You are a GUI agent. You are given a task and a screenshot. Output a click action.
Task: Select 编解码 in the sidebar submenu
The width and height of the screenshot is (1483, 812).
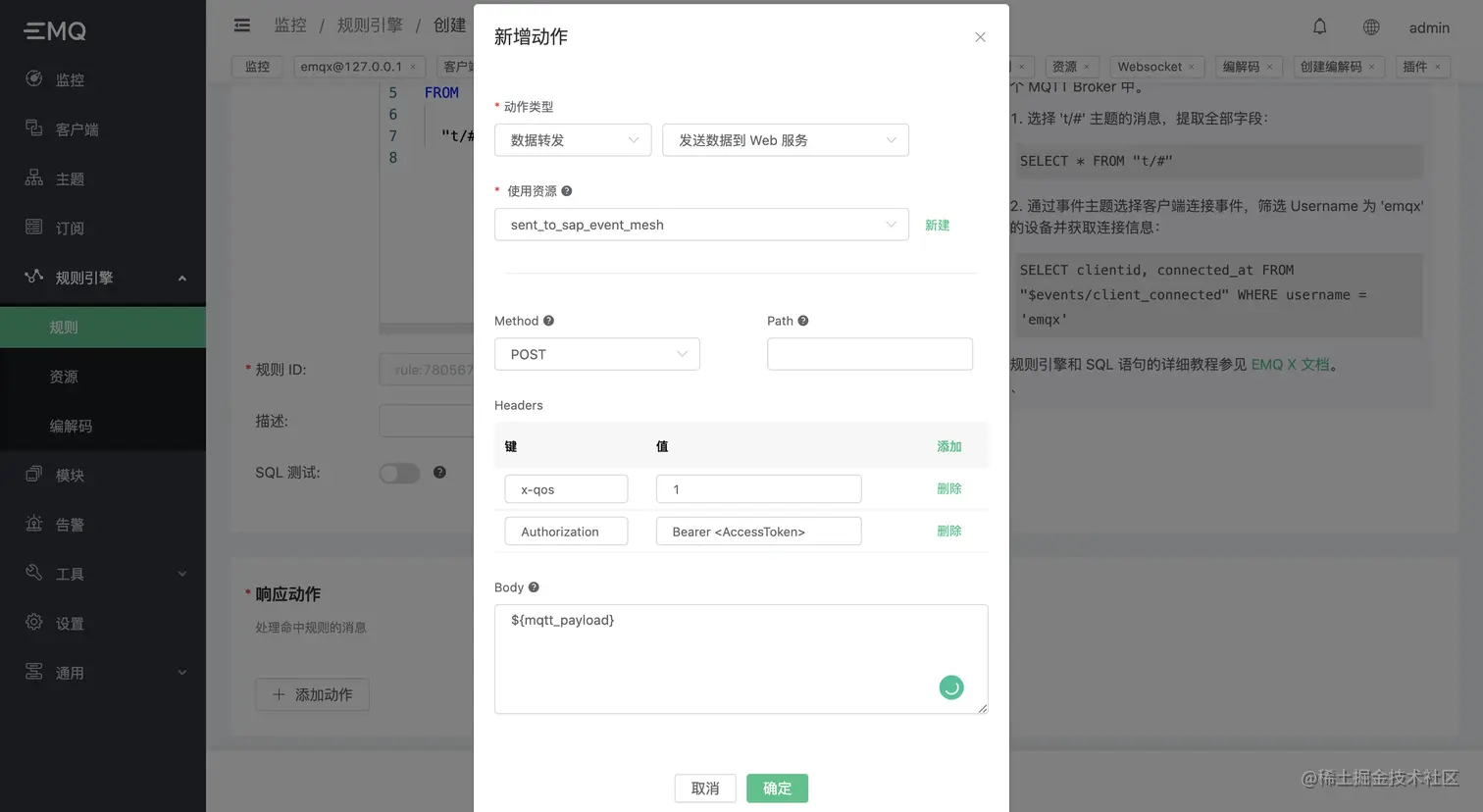[x=103, y=426]
